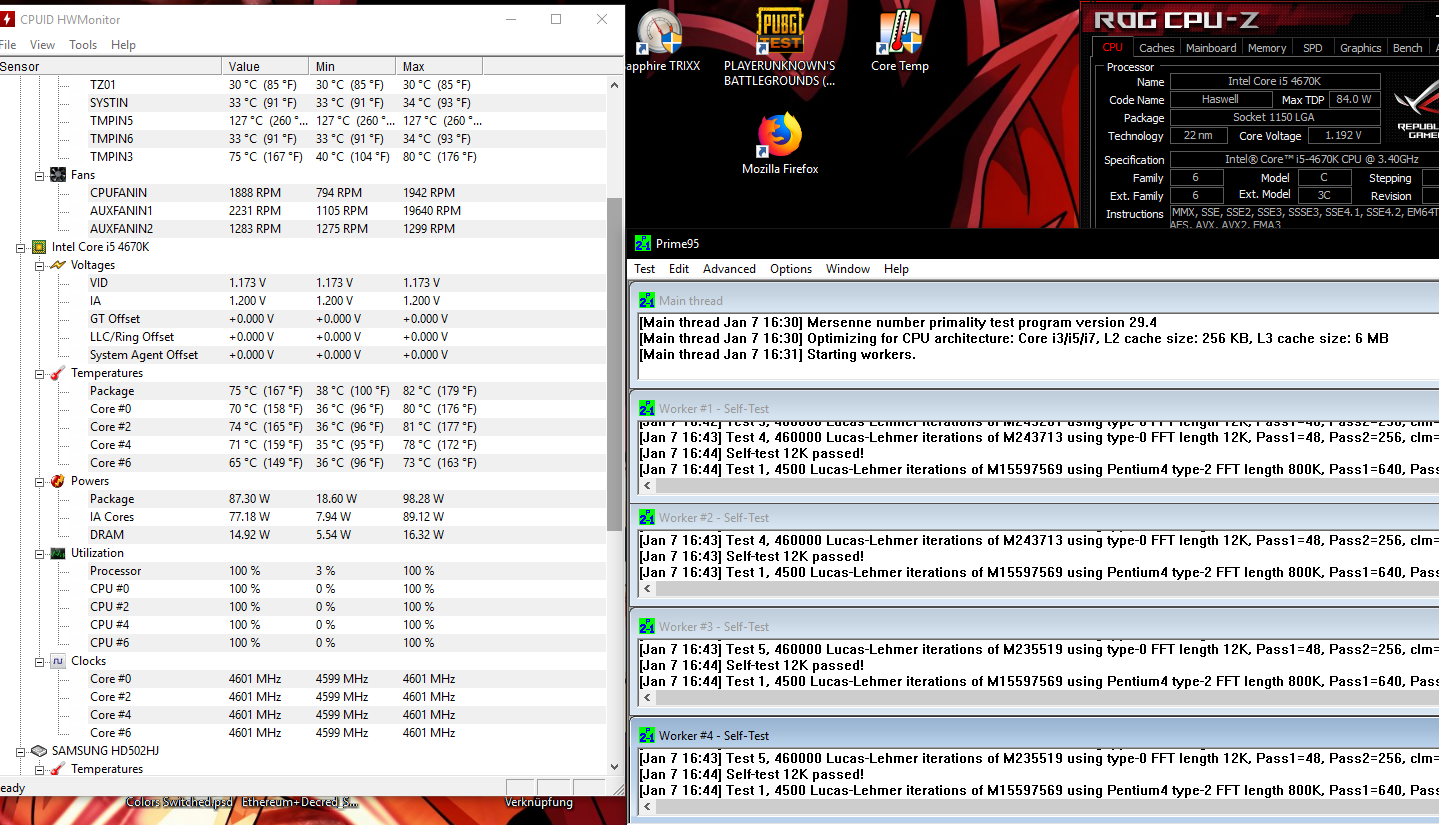The width and height of the screenshot is (1439, 825).
Task: Click the SAMSUNG HD502HJ drive icon
Action: pyautogui.click(x=39, y=751)
